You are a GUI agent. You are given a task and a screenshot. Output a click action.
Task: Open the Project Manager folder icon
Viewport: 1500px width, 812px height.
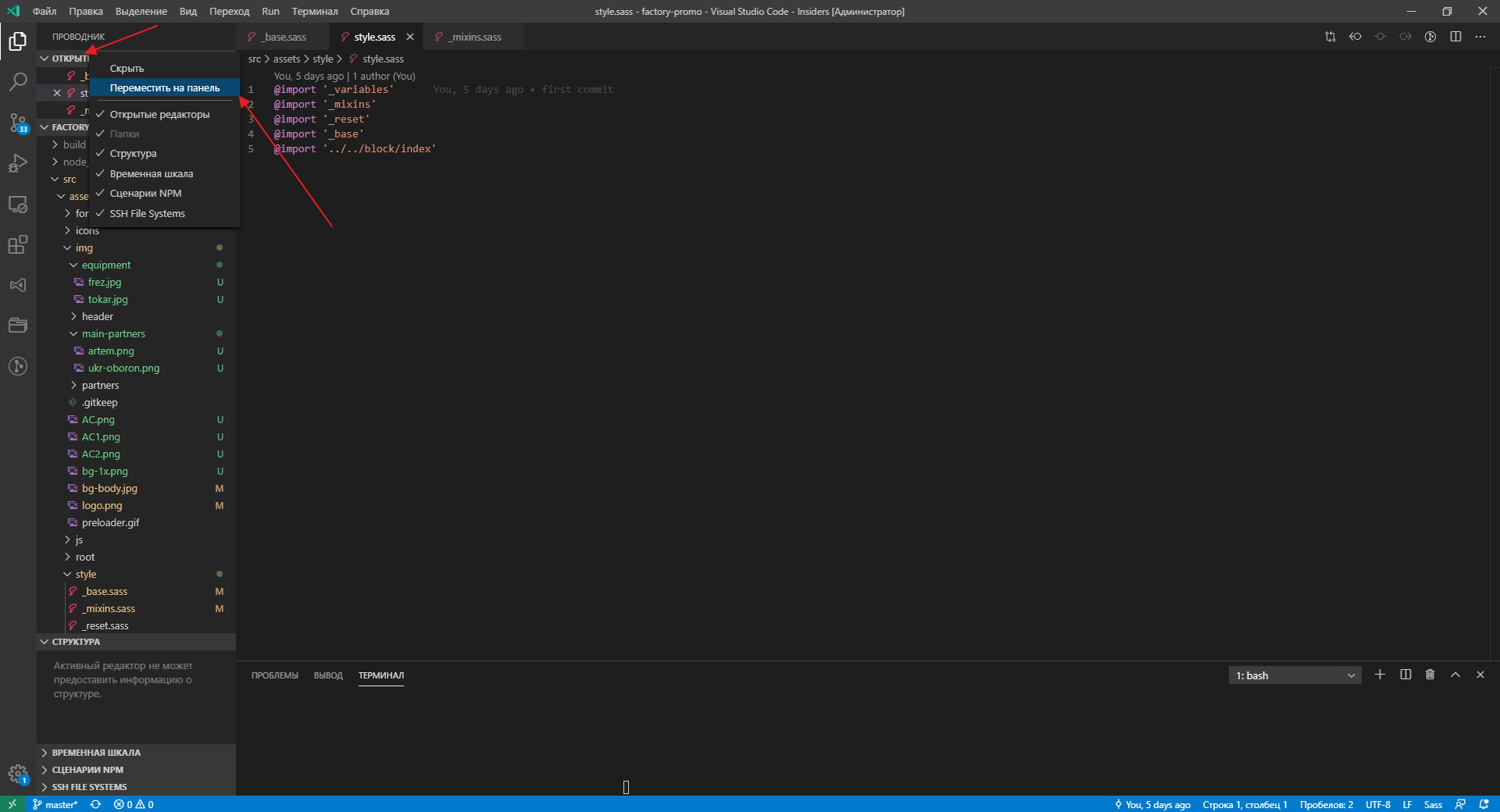(x=18, y=326)
